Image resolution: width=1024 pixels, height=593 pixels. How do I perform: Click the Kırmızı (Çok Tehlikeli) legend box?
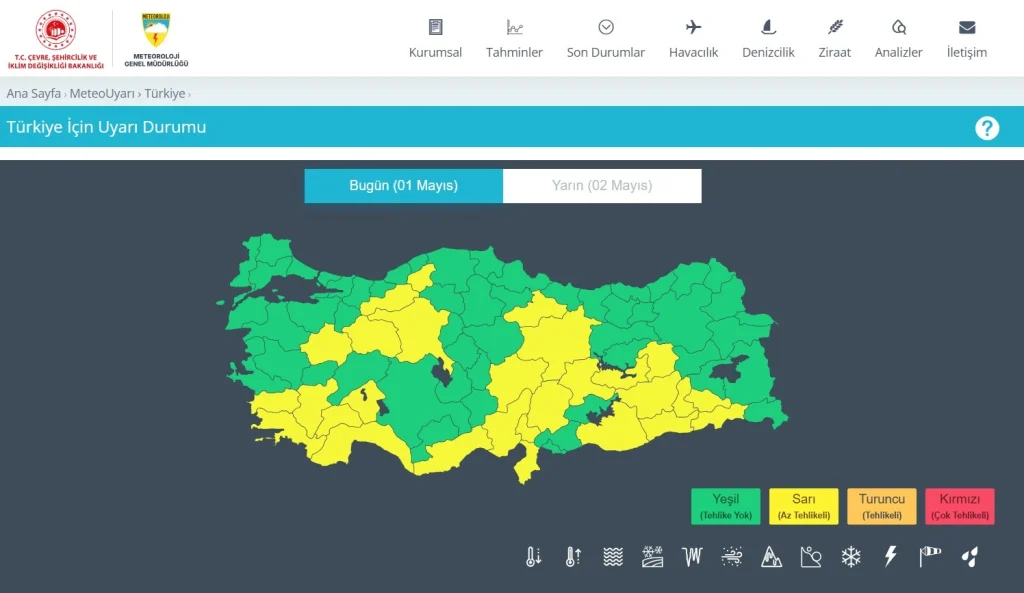[959, 506]
